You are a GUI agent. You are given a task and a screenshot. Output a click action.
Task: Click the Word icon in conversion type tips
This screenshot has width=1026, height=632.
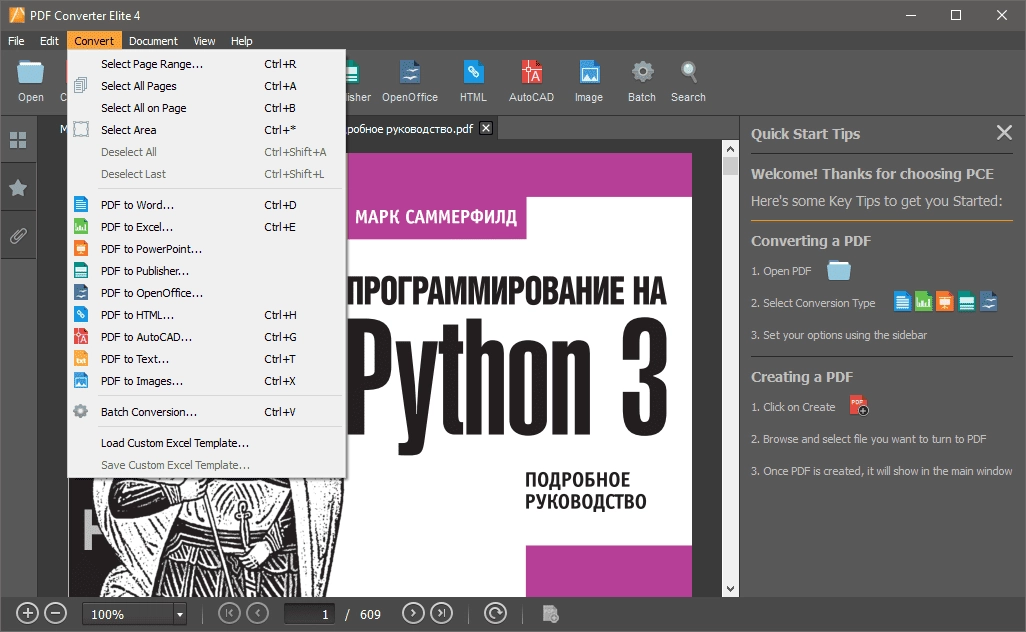902,302
